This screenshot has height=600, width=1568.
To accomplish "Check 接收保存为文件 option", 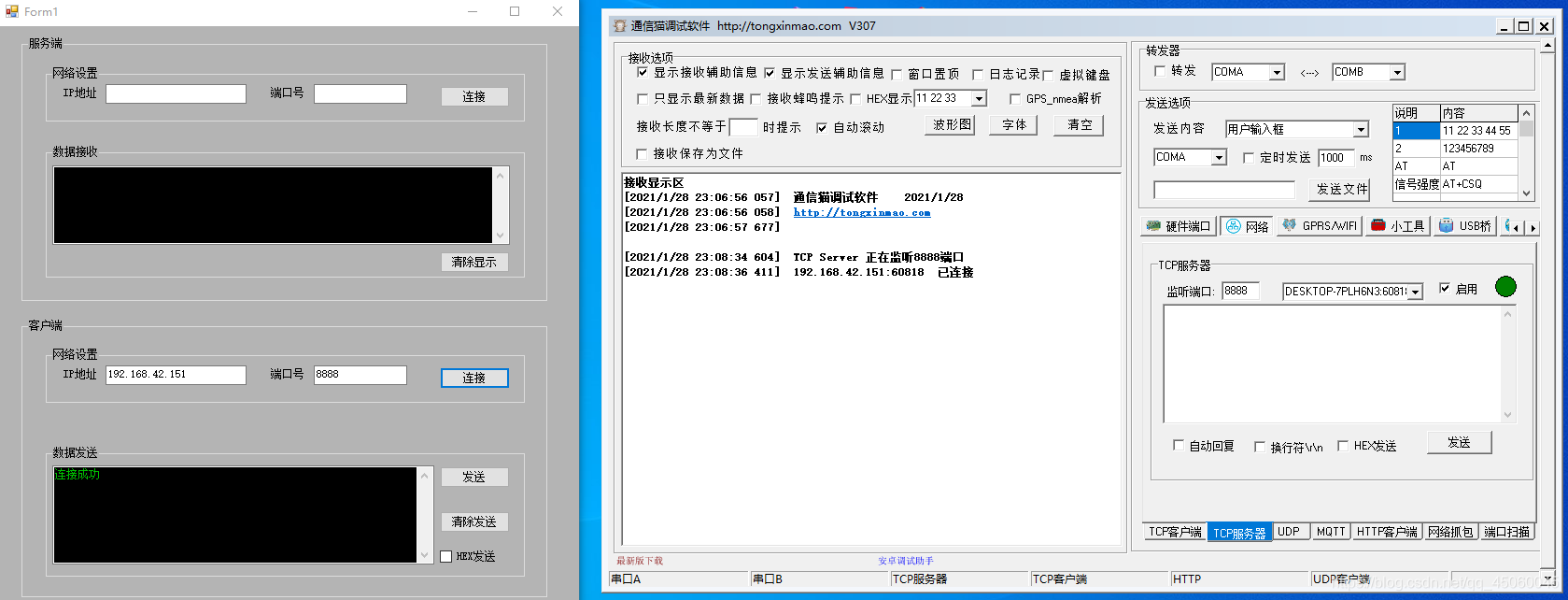I will click(x=642, y=153).
